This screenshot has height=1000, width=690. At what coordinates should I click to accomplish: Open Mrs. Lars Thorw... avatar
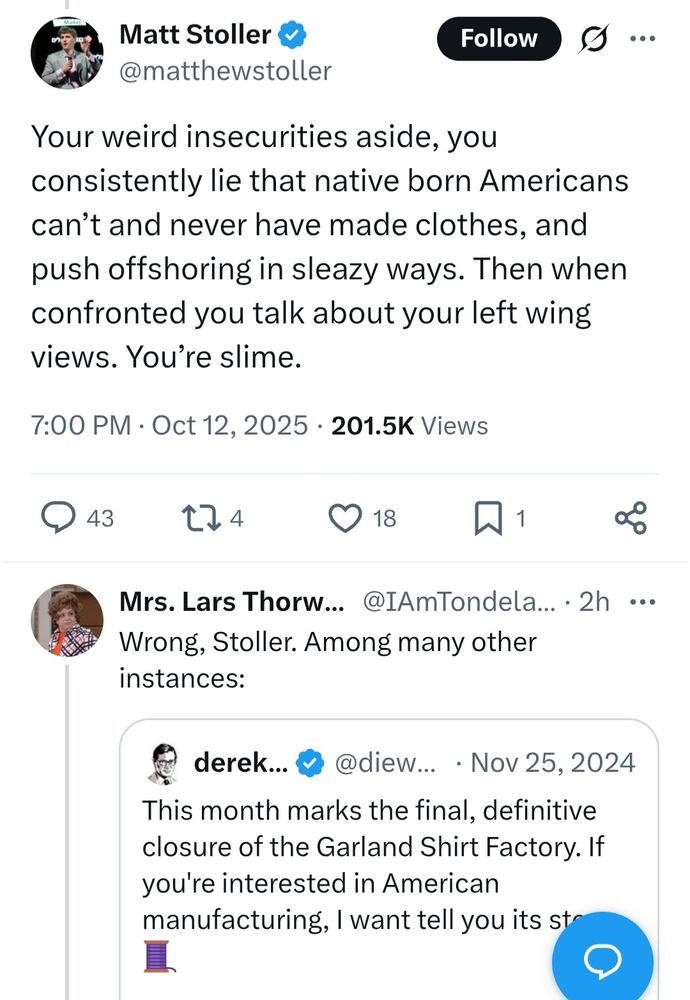point(68,620)
